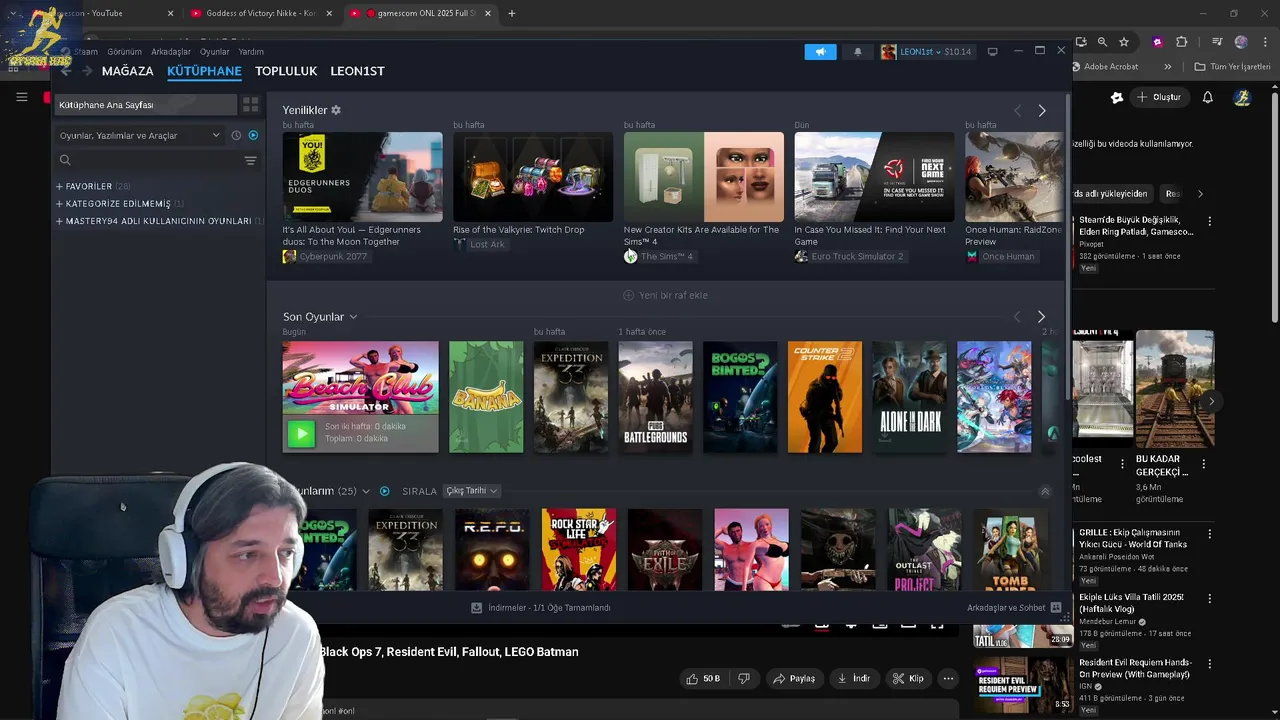Click the library search field
This screenshot has height=720, width=1280.
pos(150,160)
